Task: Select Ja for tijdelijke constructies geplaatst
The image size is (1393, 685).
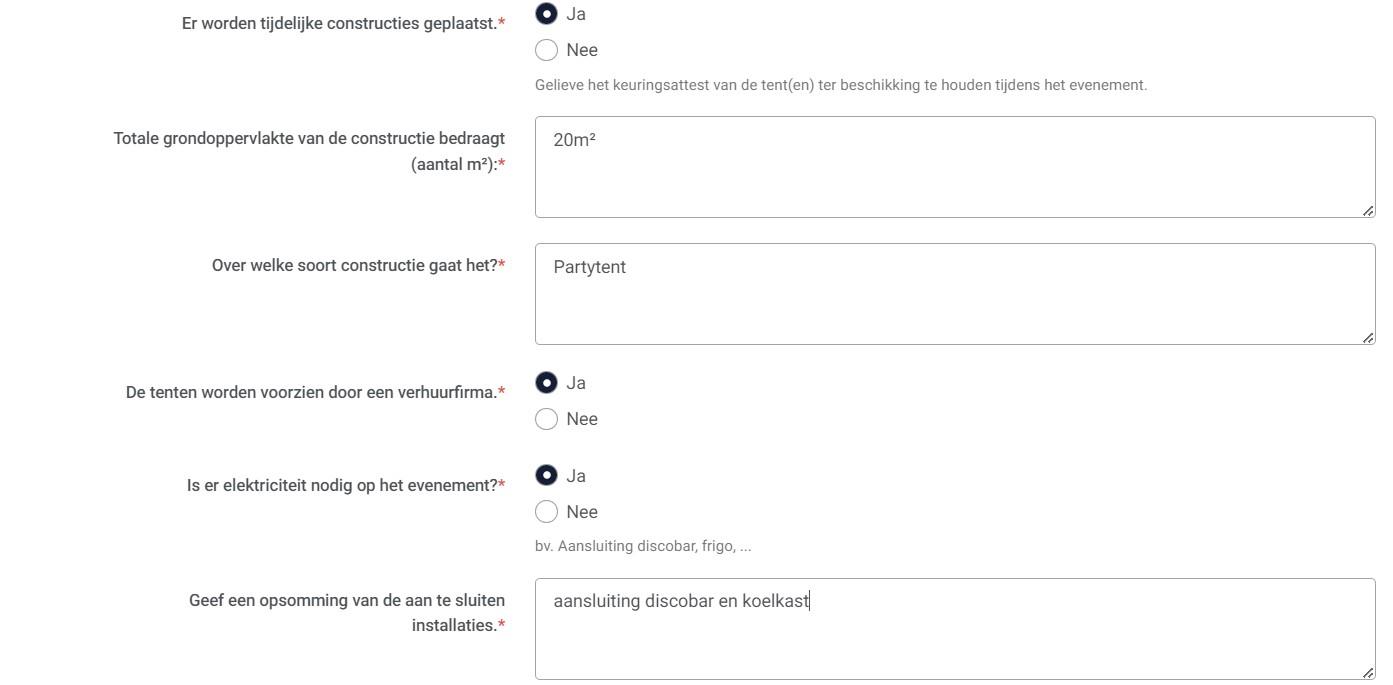Action: [547, 14]
